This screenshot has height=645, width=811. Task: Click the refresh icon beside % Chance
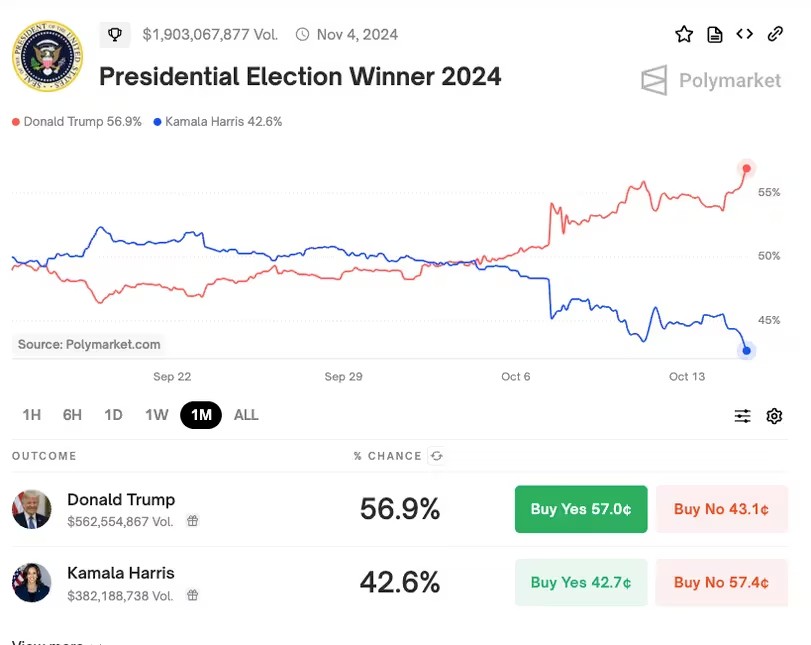pos(437,456)
